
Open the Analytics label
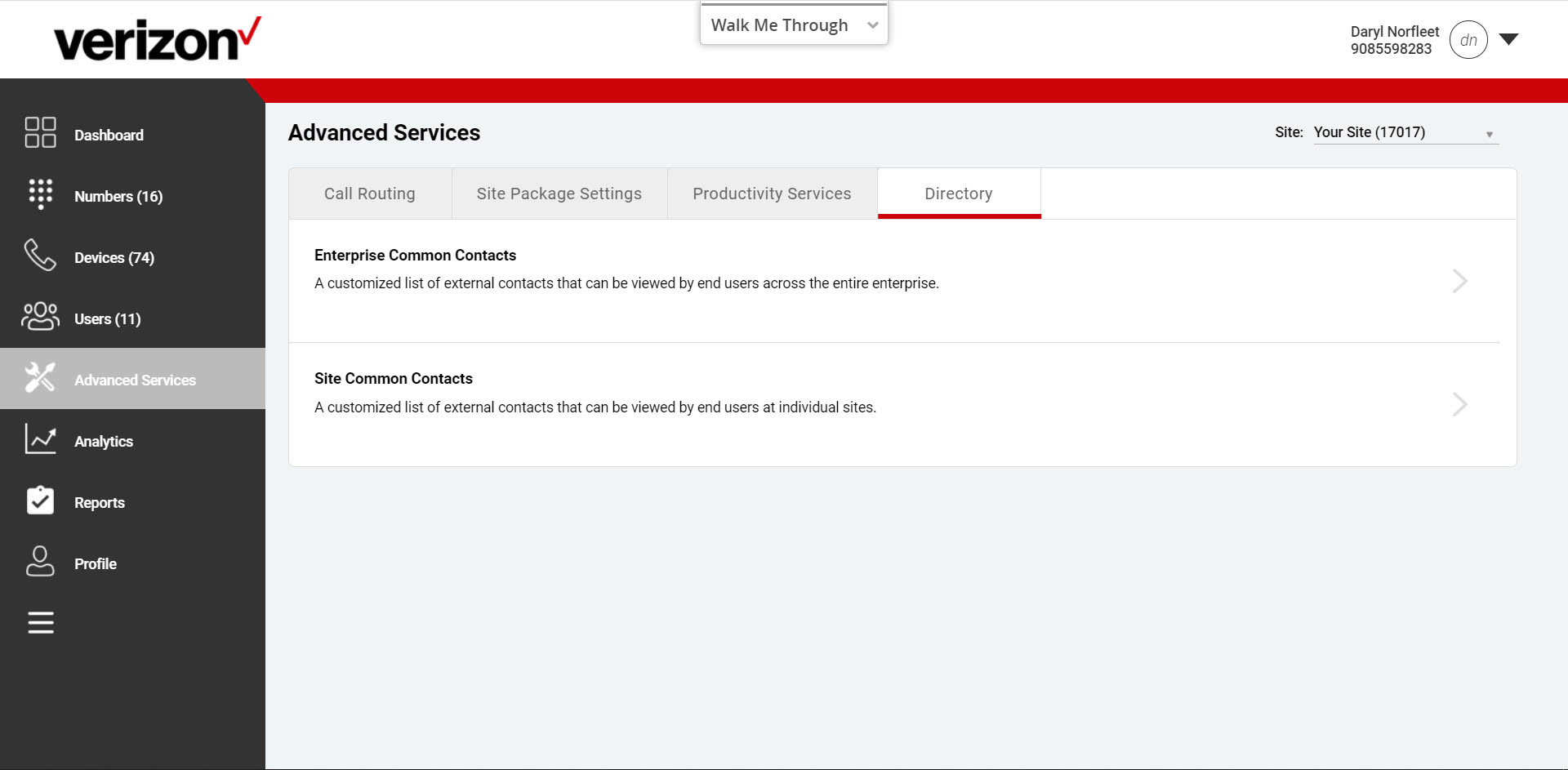tap(104, 441)
